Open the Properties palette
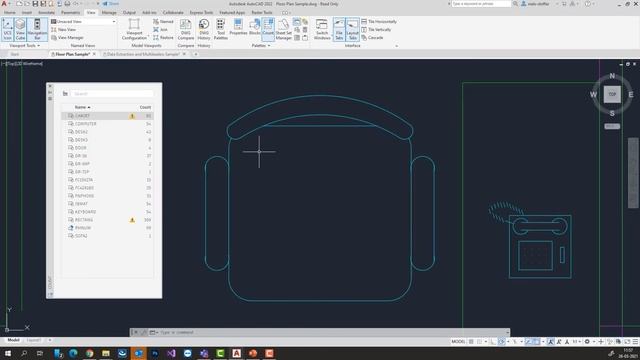640x360 pixels. pyautogui.click(x=238, y=27)
